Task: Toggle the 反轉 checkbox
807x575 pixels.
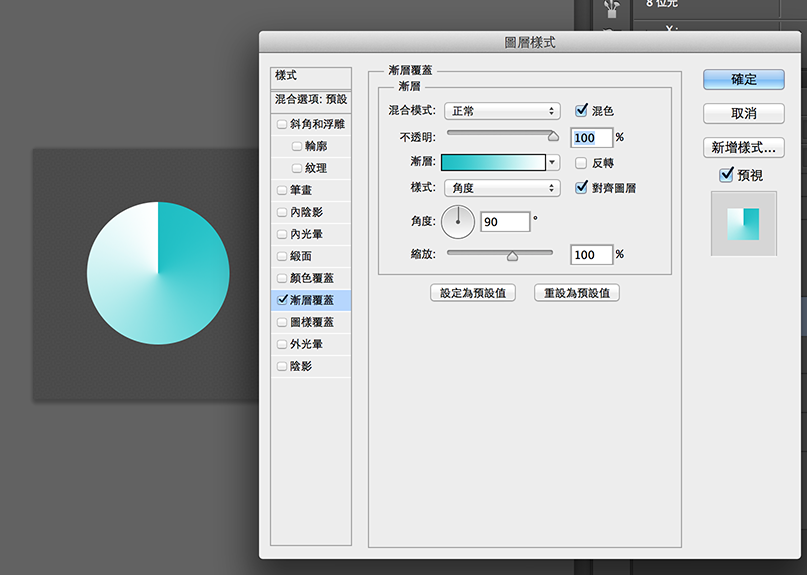Action: tap(582, 163)
